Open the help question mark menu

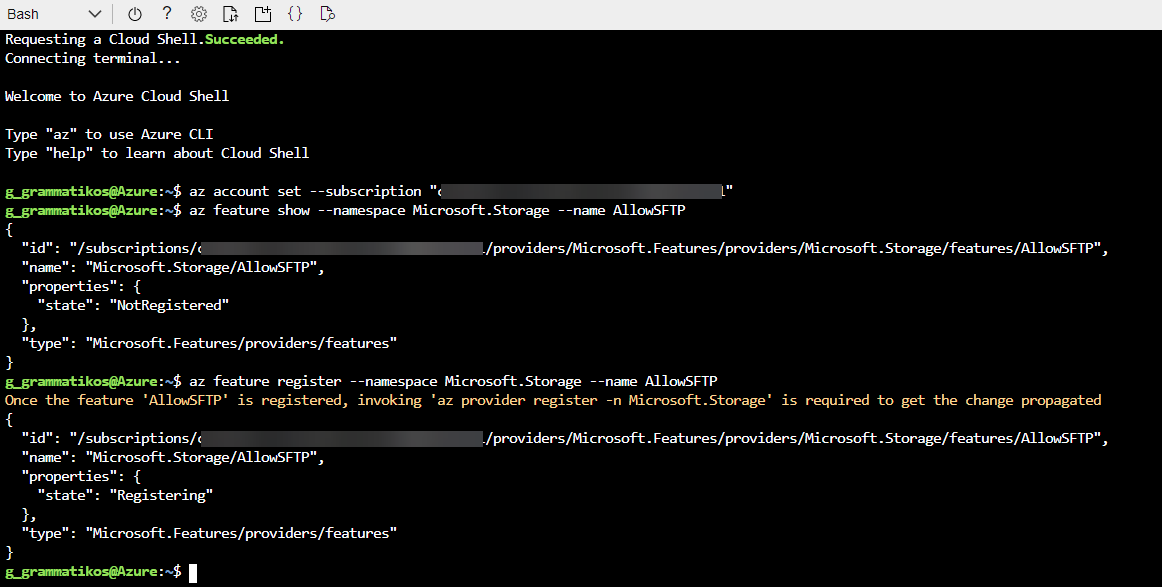(167, 13)
